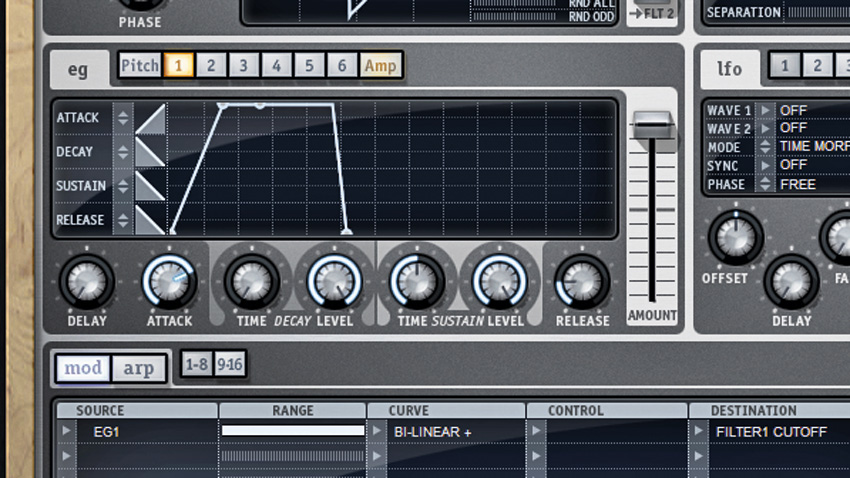Screen dimensions: 850x478
Task: Open the LFO SYNC dropdown arrow
Action: click(x=765, y=165)
